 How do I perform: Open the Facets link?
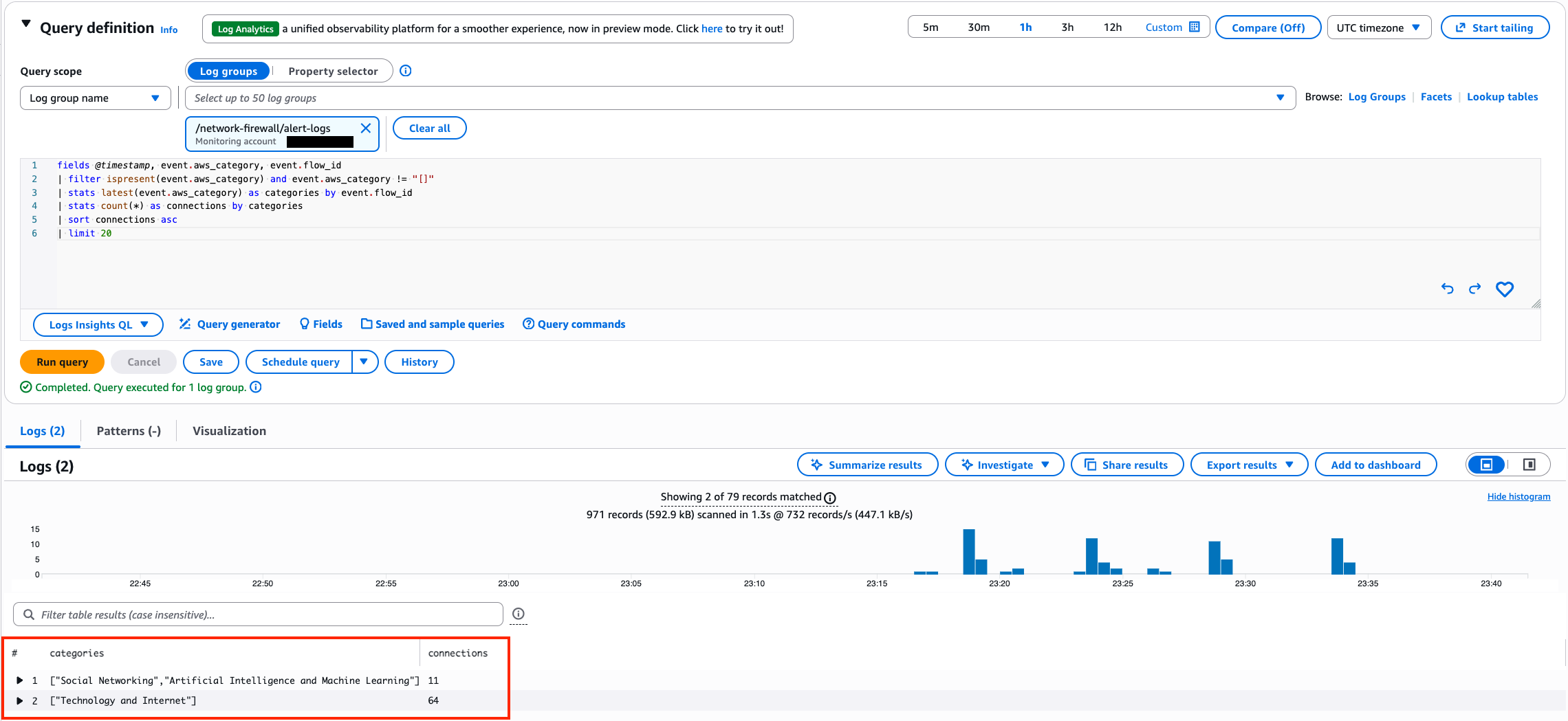[x=1436, y=97]
